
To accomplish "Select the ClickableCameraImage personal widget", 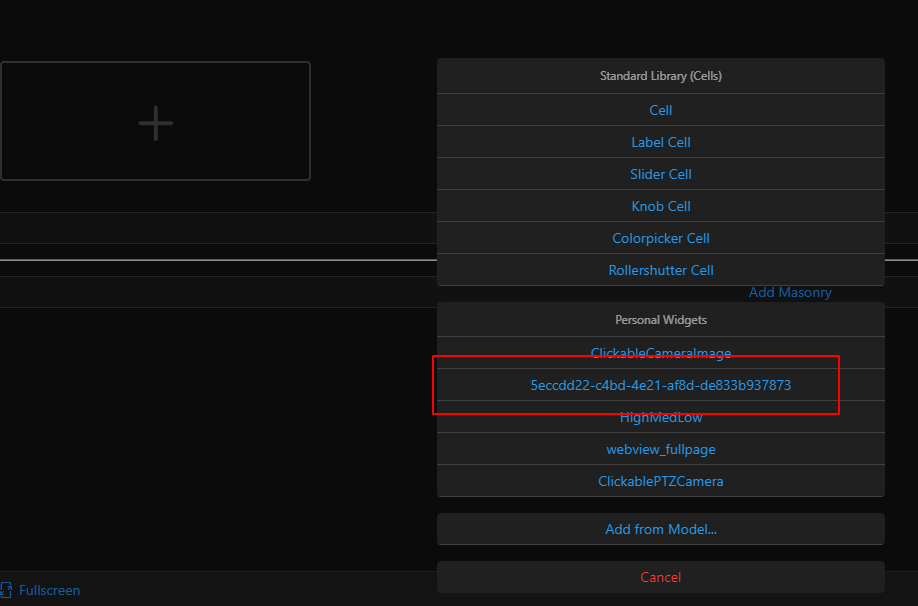I will click(660, 352).
